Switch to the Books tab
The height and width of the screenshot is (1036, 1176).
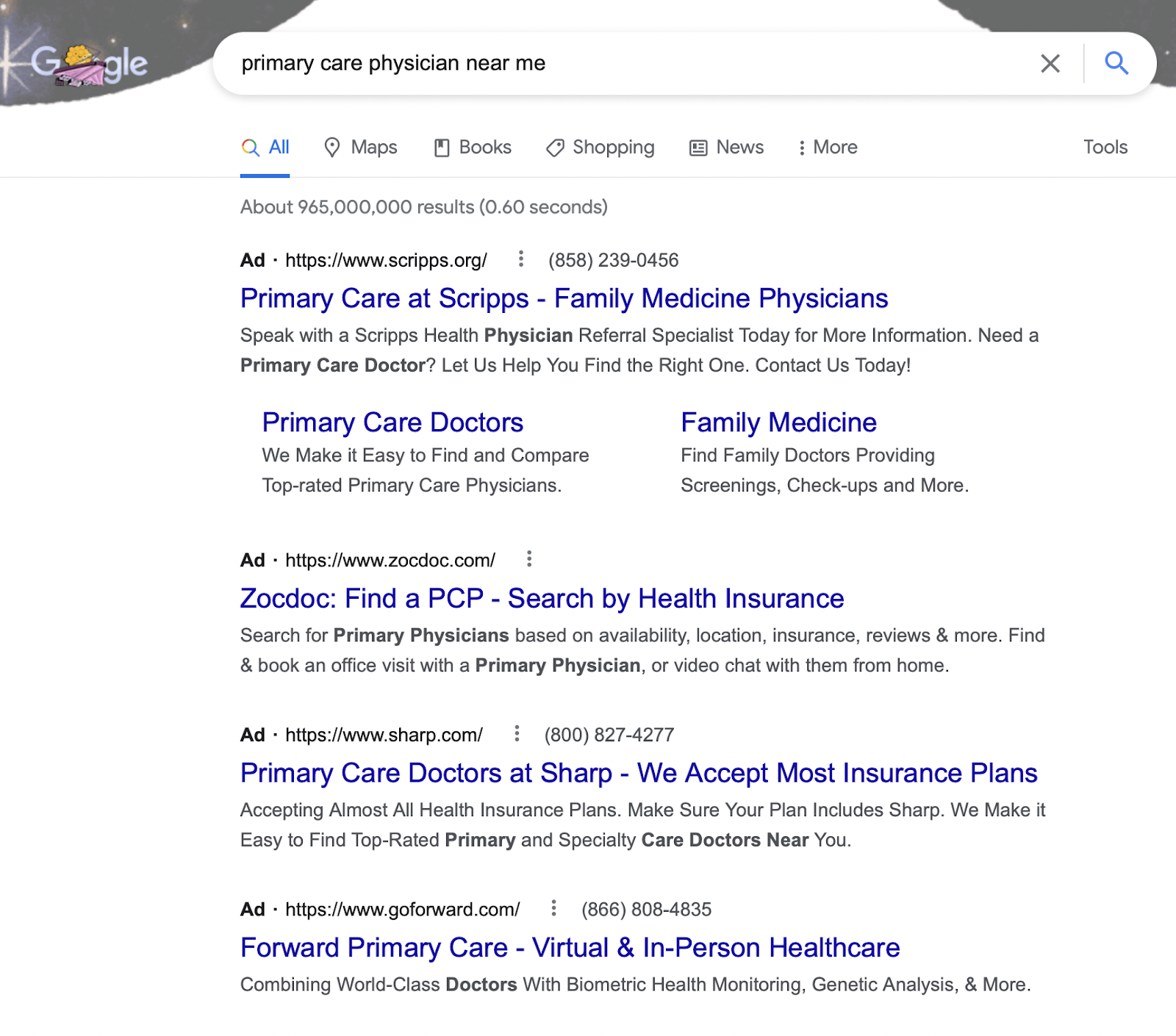point(473,147)
